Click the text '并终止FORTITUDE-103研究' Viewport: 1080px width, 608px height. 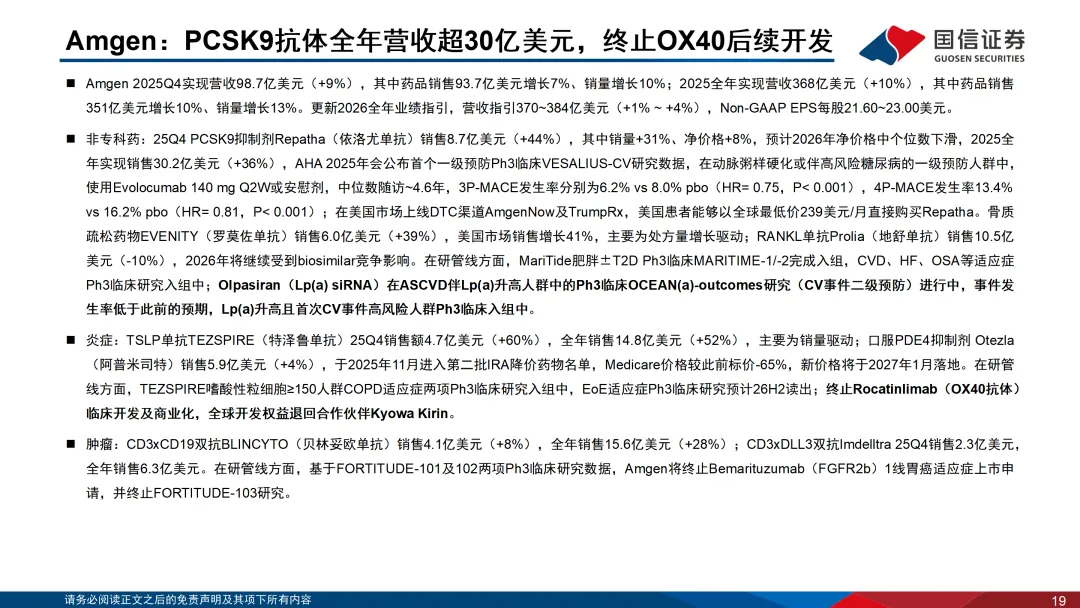tap(199, 494)
